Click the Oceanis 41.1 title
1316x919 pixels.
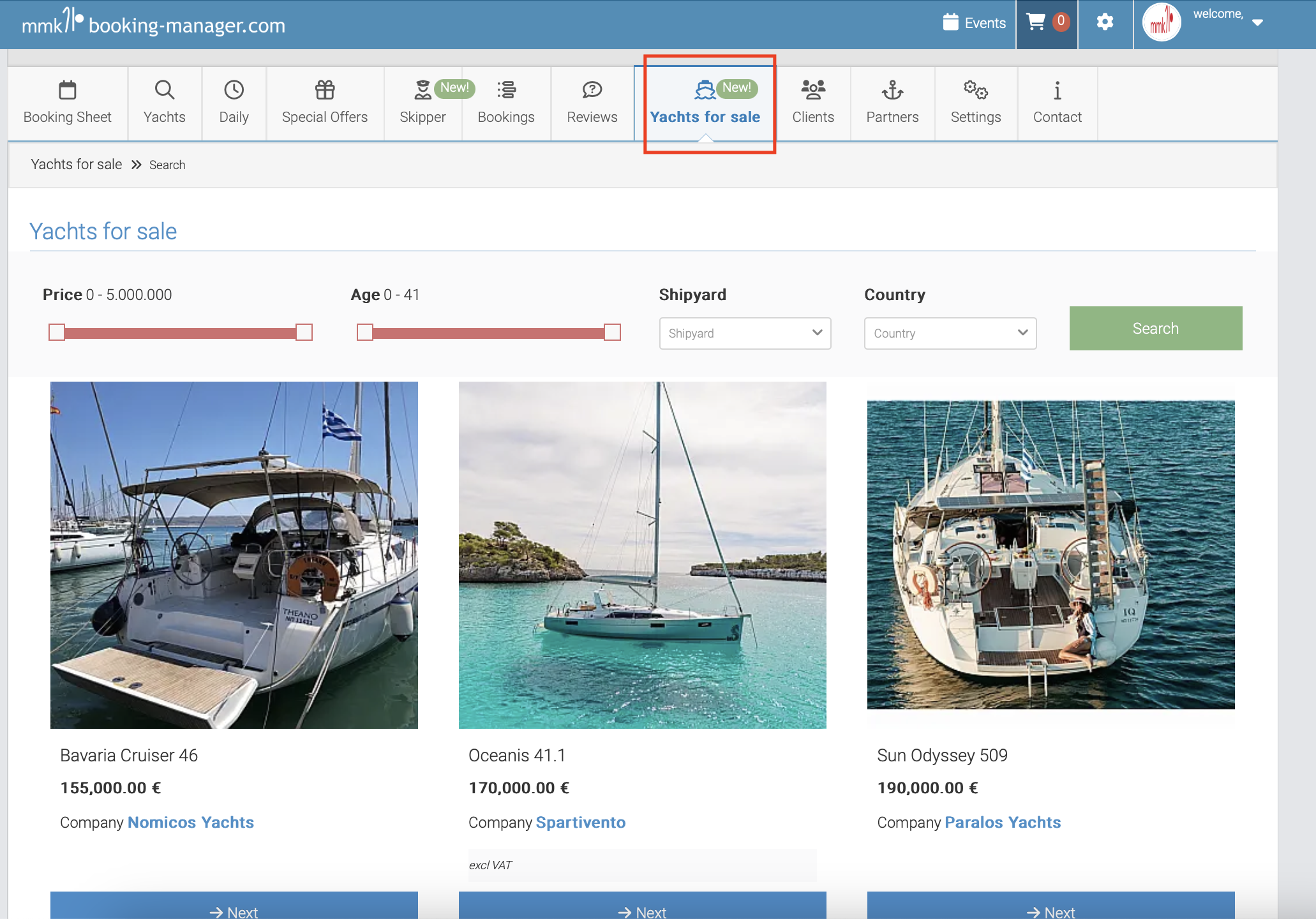(517, 756)
